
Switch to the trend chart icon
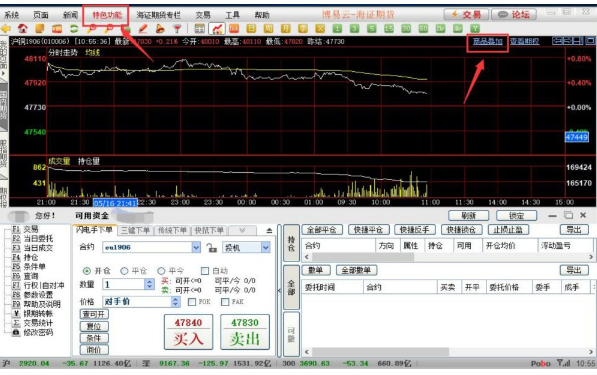pyautogui.click(x=217, y=29)
